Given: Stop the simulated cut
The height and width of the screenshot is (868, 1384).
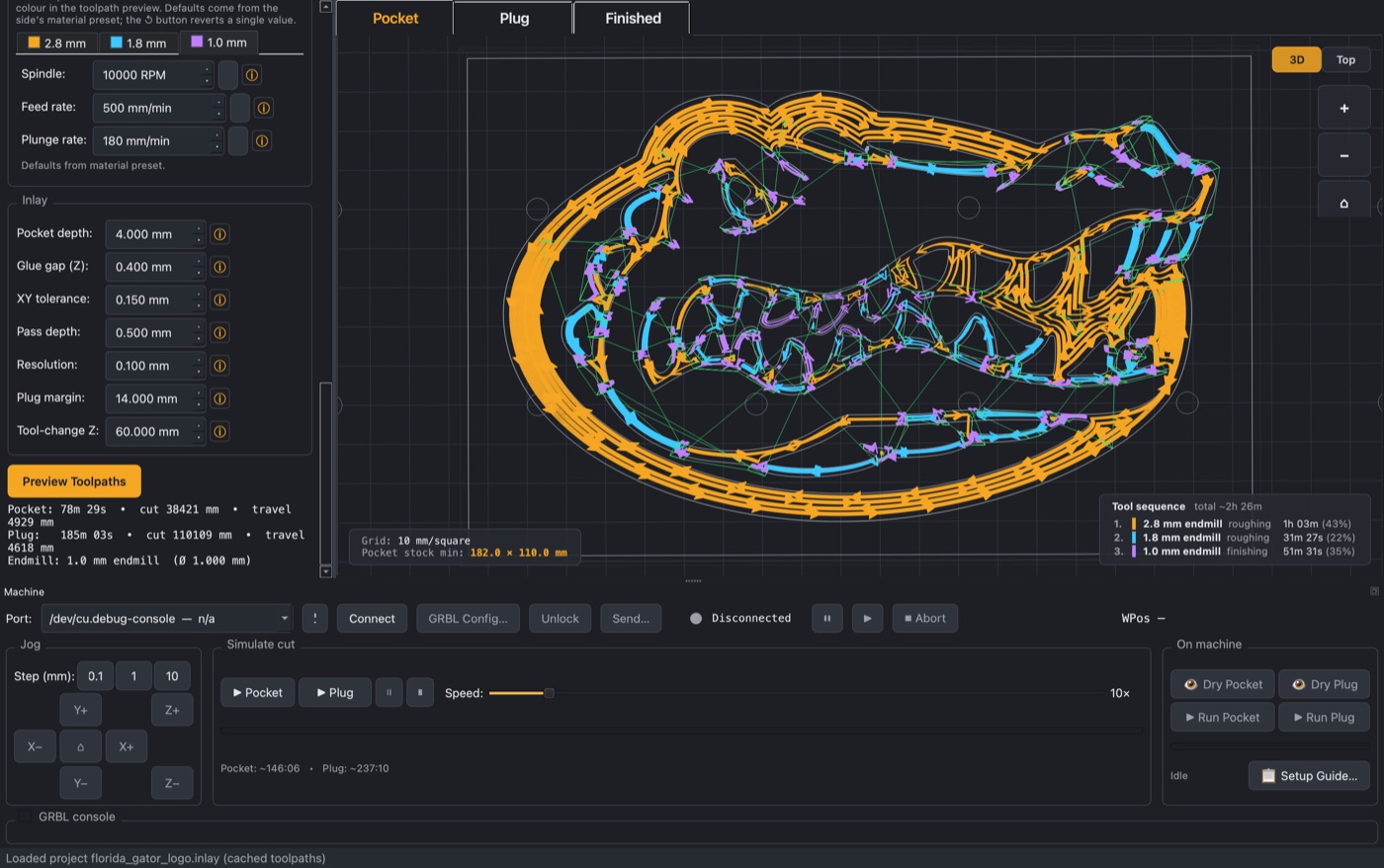Looking at the screenshot, I should click(x=420, y=693).
